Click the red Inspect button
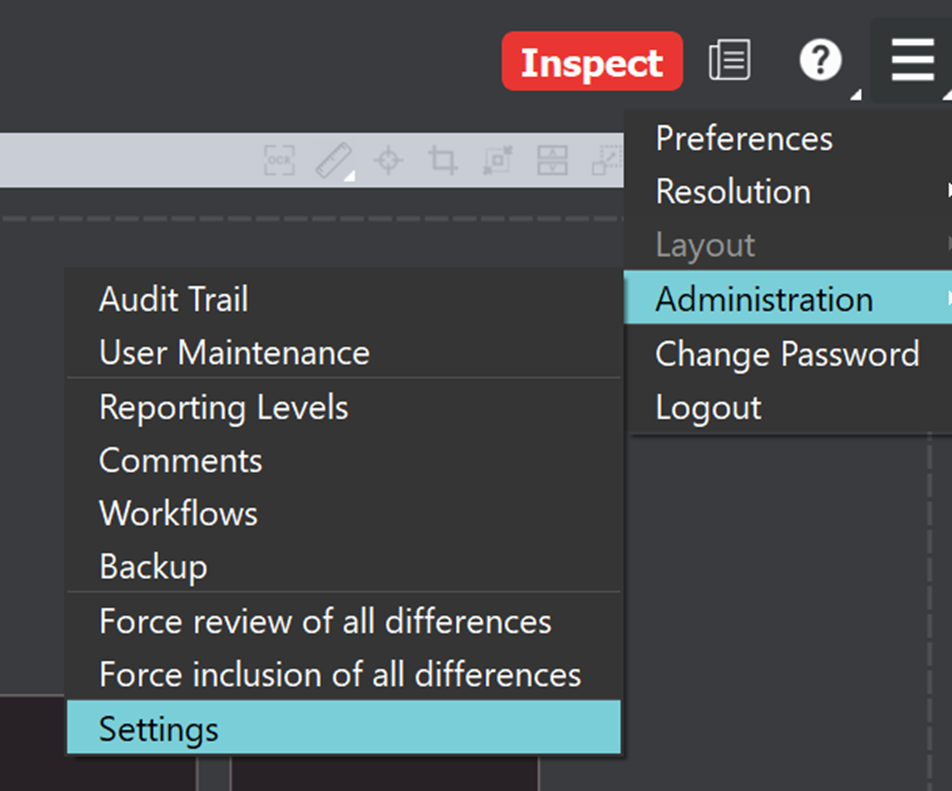 592,62
